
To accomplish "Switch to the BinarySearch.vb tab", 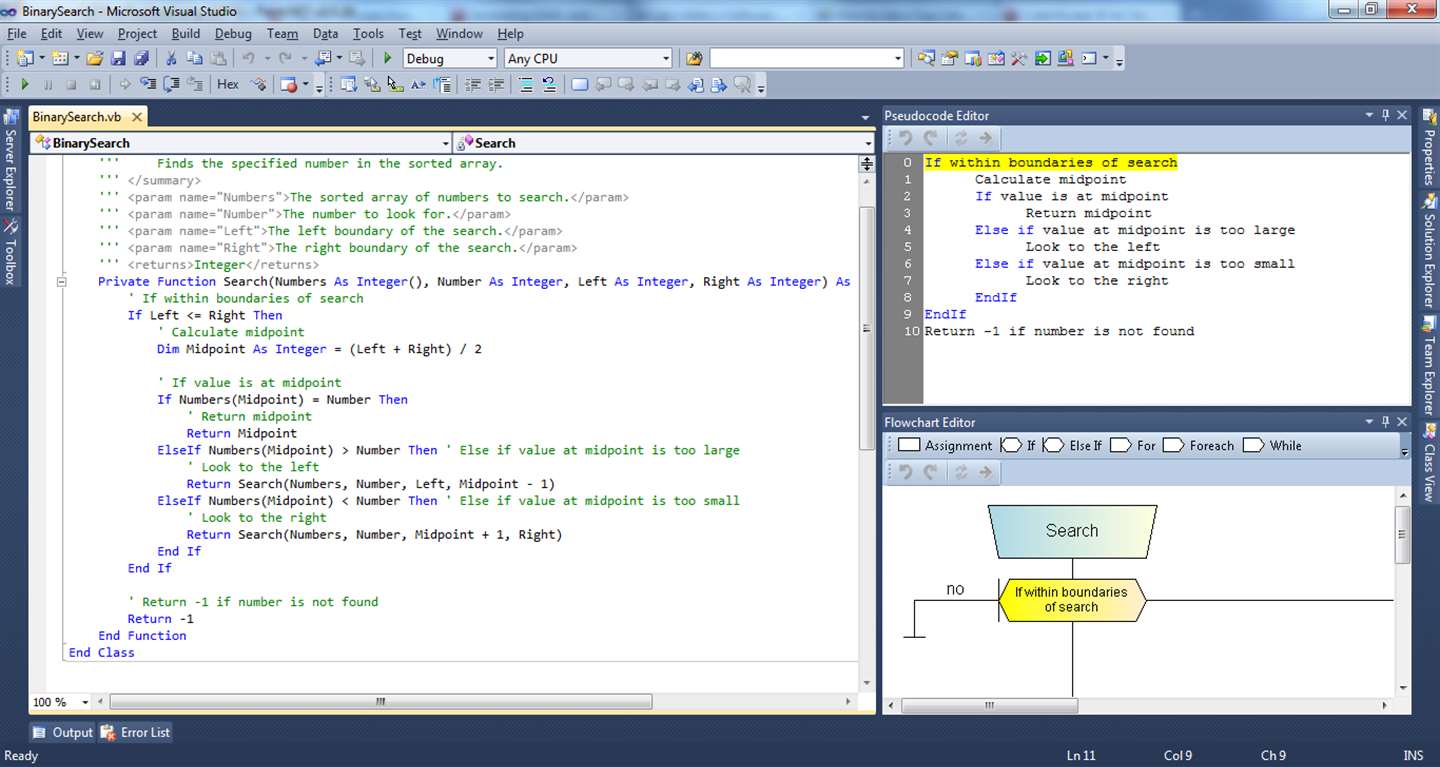I will pos(77,117).
